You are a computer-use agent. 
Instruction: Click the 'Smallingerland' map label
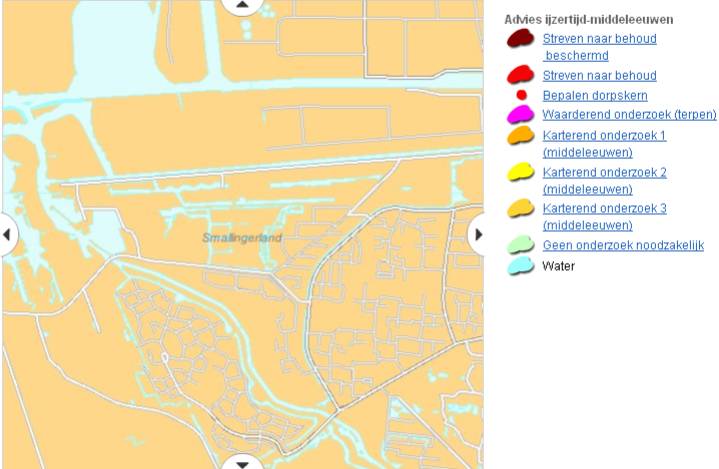point(242,237)
